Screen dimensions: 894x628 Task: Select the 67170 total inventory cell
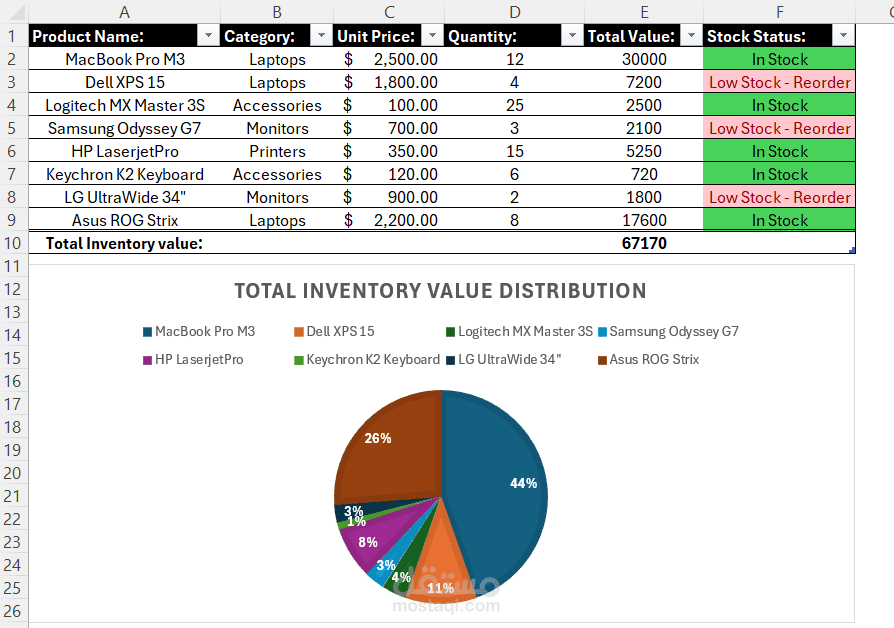tap(644, 243)
